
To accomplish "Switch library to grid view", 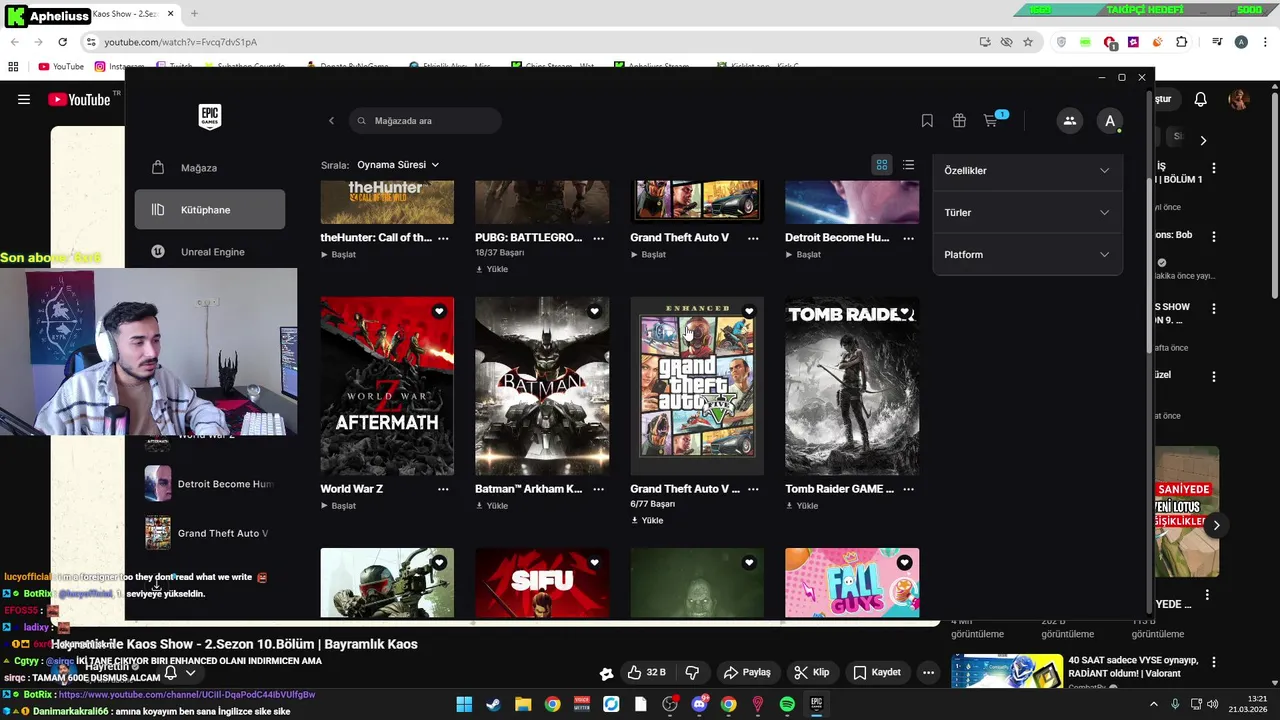I will (x=882, y=165).
